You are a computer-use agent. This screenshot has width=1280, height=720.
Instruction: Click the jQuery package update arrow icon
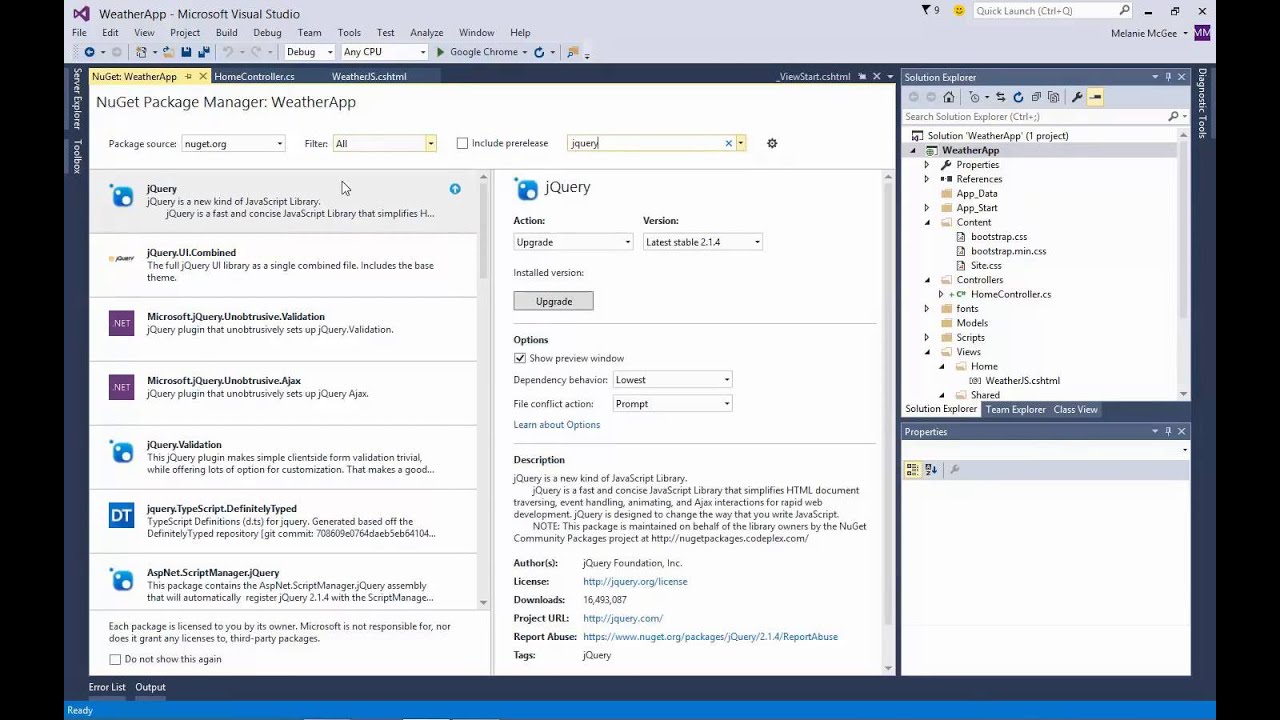tap(455, 189)
